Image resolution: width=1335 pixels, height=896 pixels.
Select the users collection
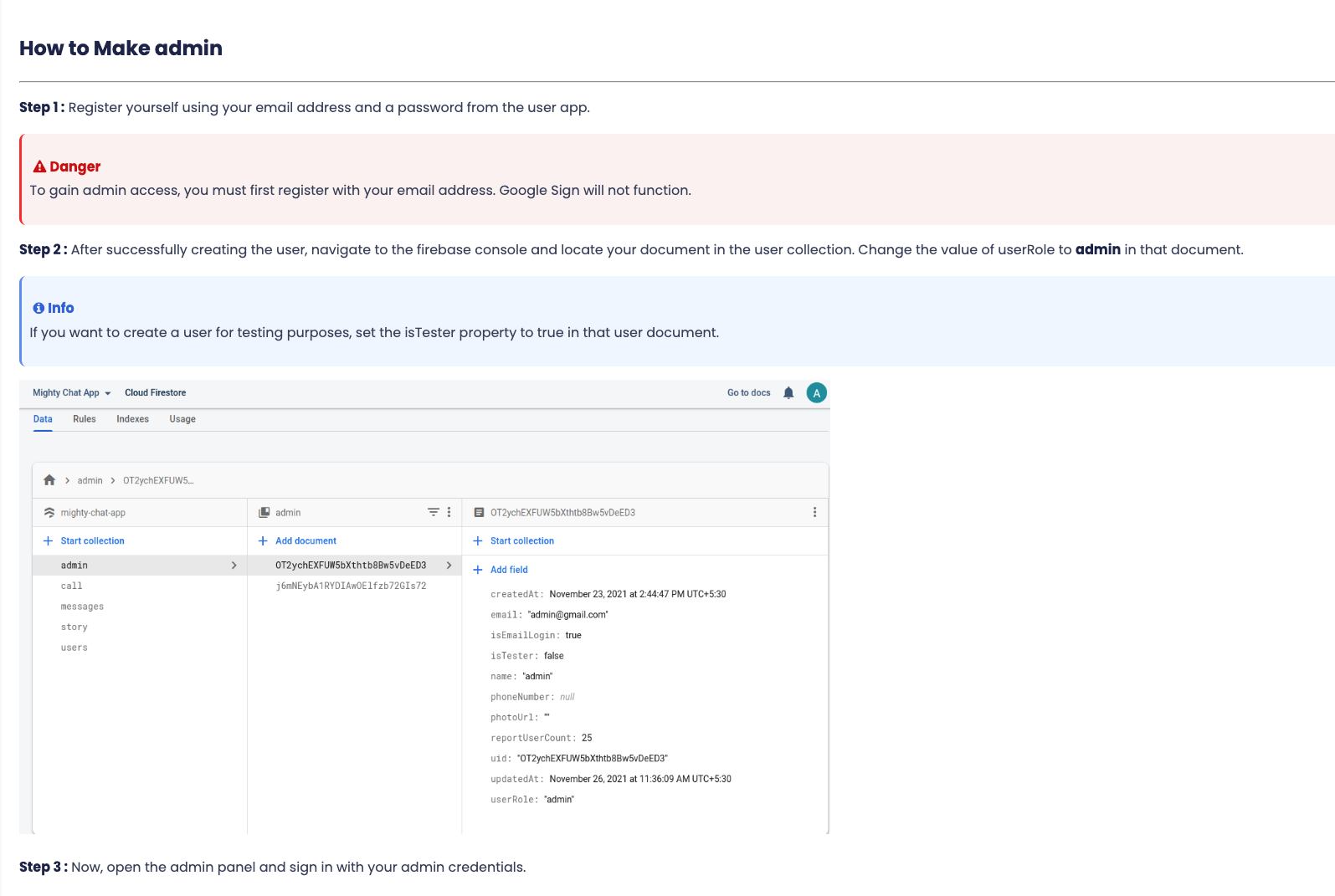pos(74,648)
